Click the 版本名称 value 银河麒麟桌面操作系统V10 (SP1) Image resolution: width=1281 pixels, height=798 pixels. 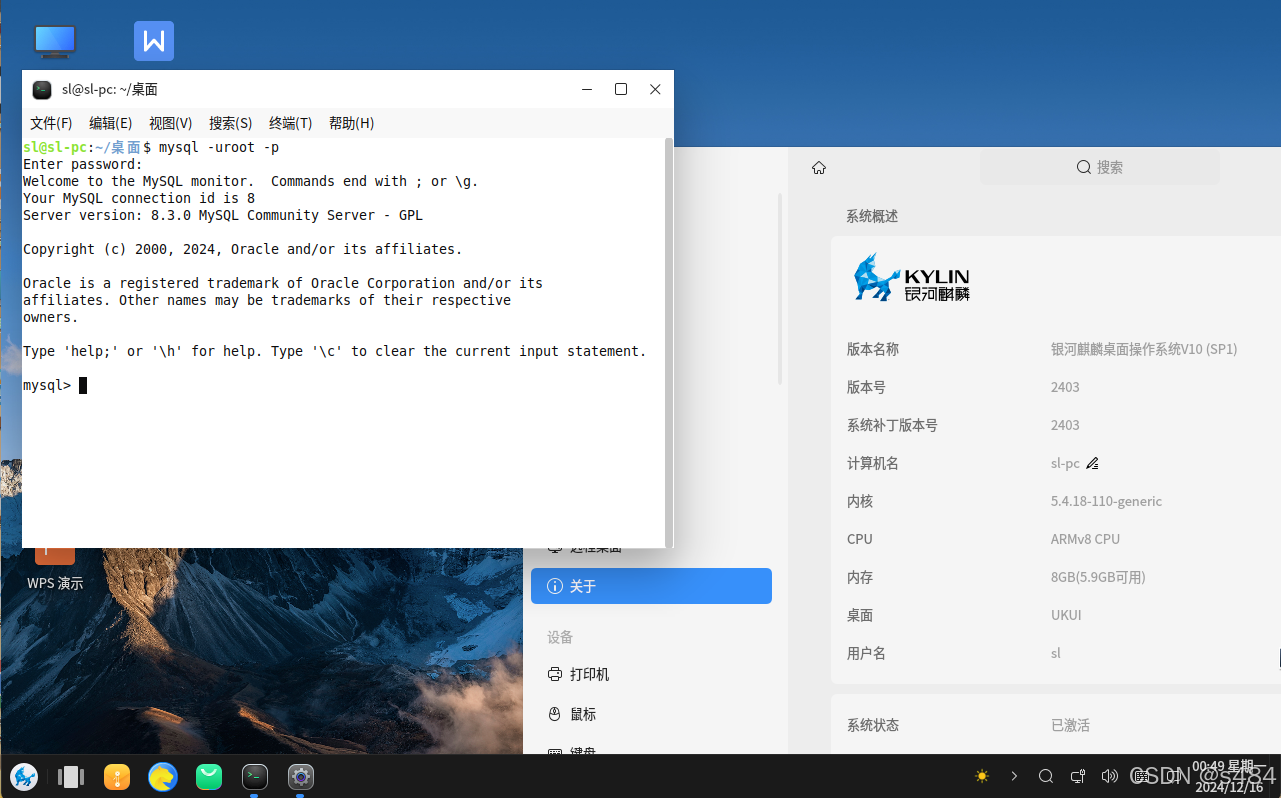[1144, 349]
